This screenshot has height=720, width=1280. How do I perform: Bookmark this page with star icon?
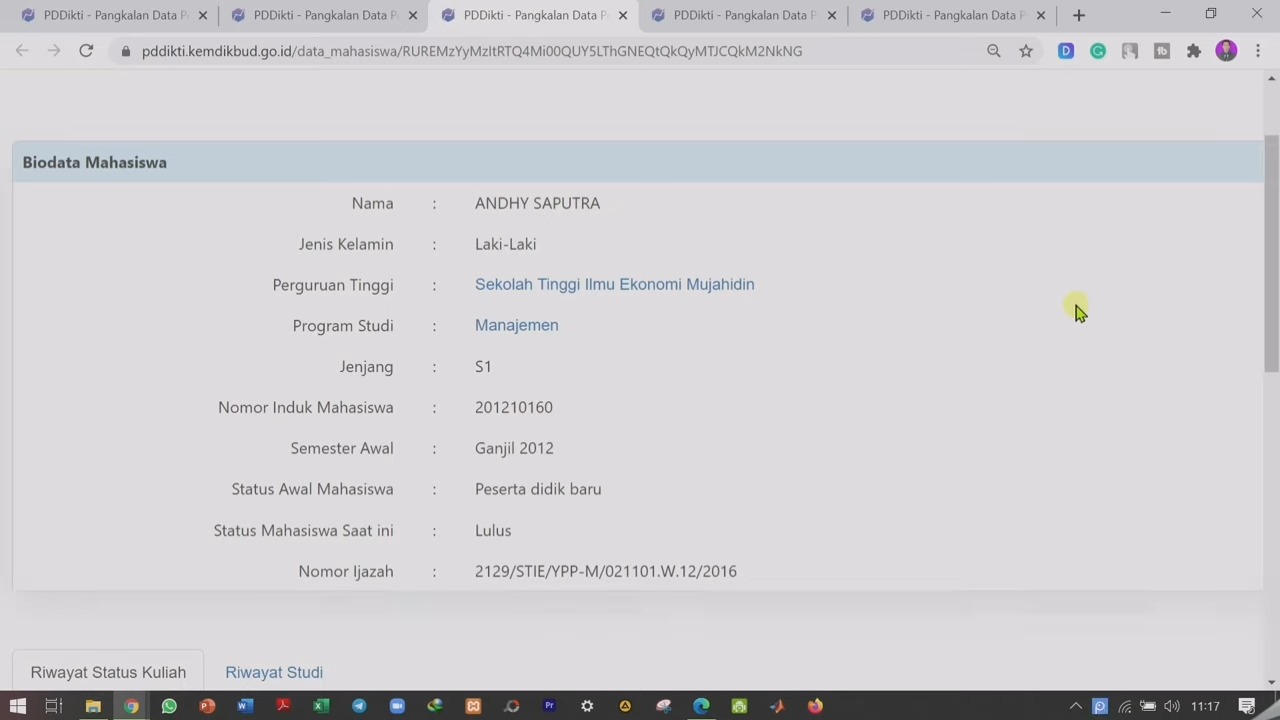[1026, 51]
